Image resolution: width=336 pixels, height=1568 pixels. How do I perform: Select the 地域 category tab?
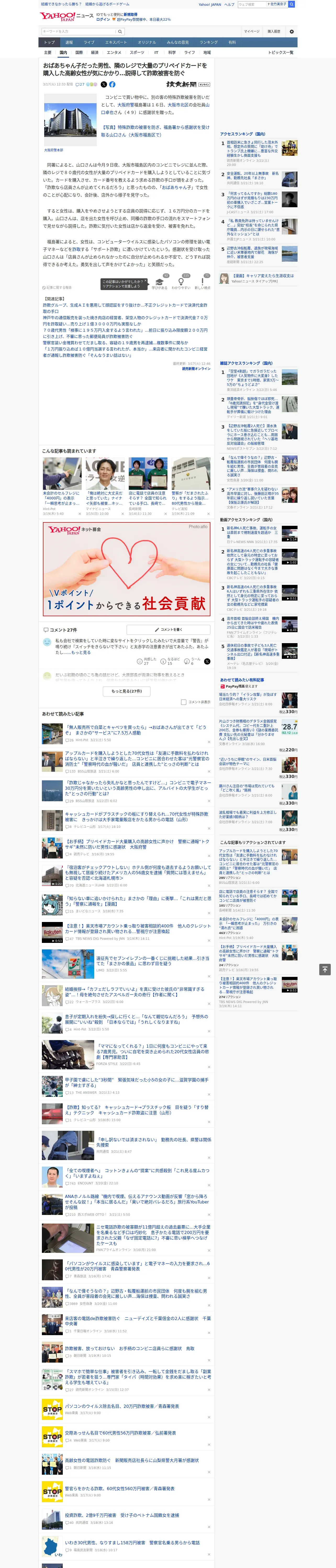207,52
